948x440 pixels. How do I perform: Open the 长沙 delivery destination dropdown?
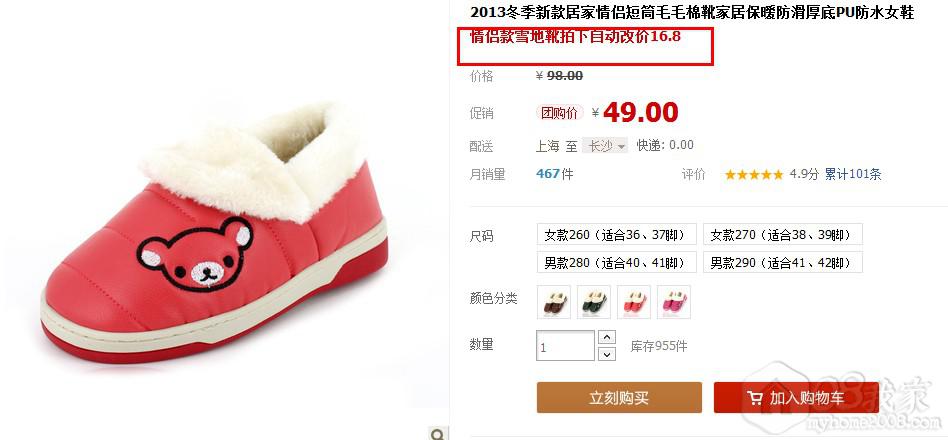(x=605, y=146)
